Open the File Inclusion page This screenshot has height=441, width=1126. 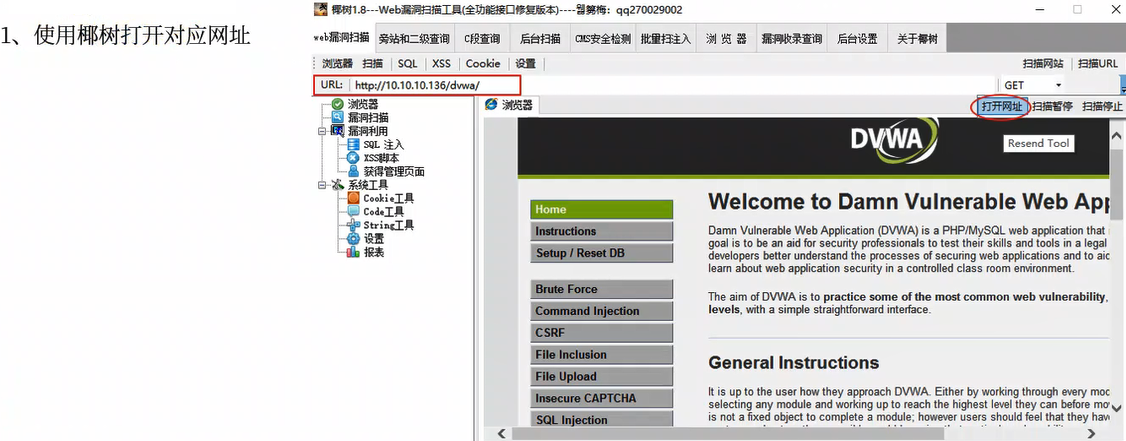pos(602,355)
